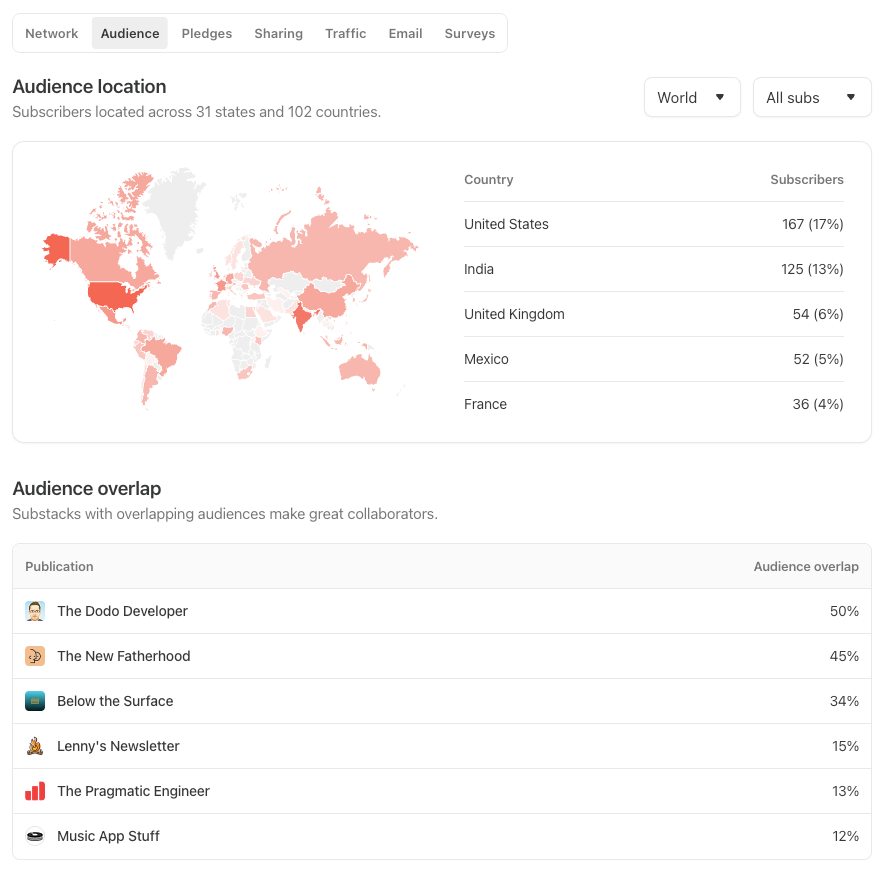Screen dimensions: 883x874
Task: Open the All subs filter dropdown
Action: click(811, 97)
